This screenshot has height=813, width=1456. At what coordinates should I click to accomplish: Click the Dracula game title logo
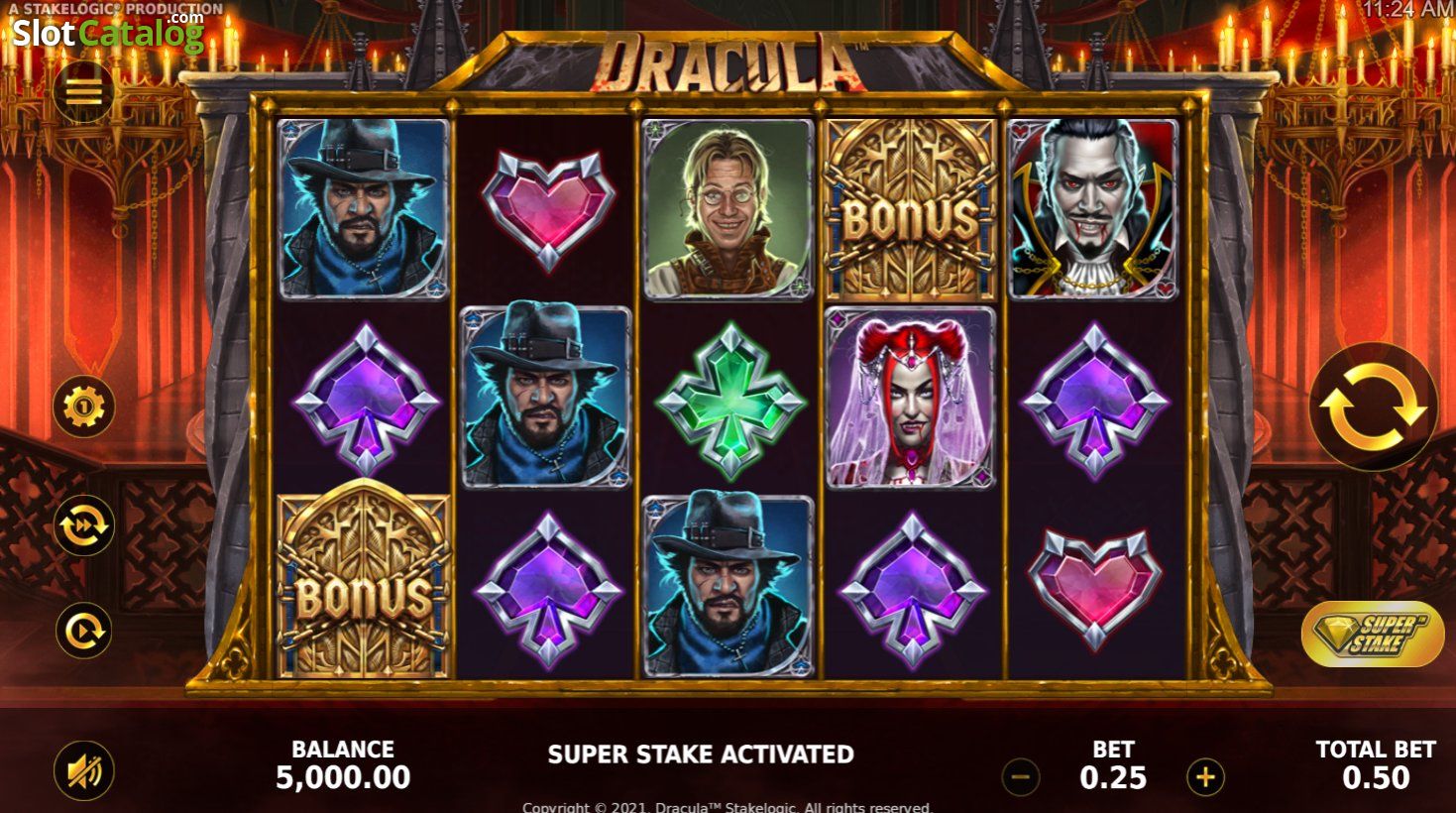(728, 61)
